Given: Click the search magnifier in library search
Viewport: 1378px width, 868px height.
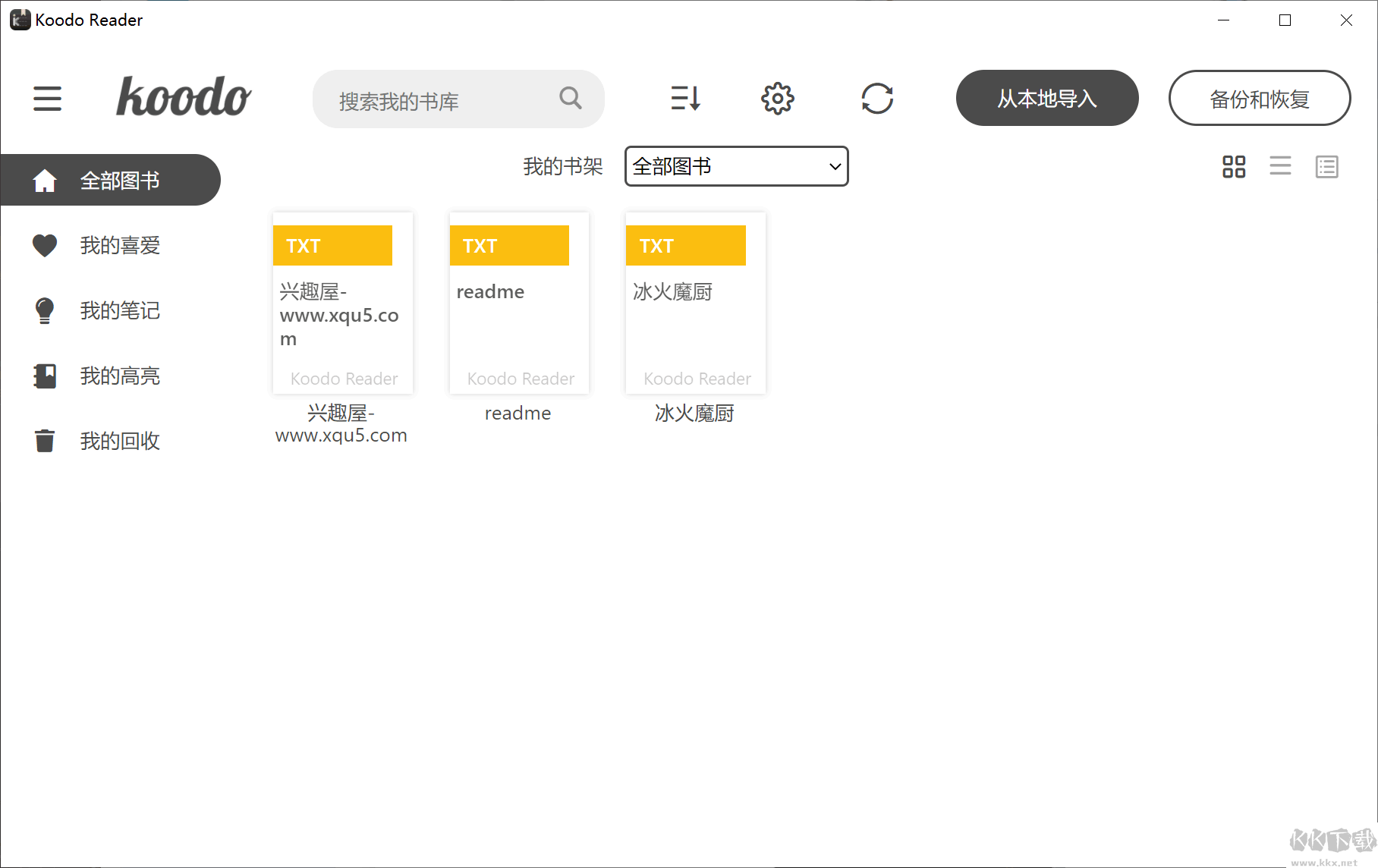Looking at the screenshot, I should point(570,99).
